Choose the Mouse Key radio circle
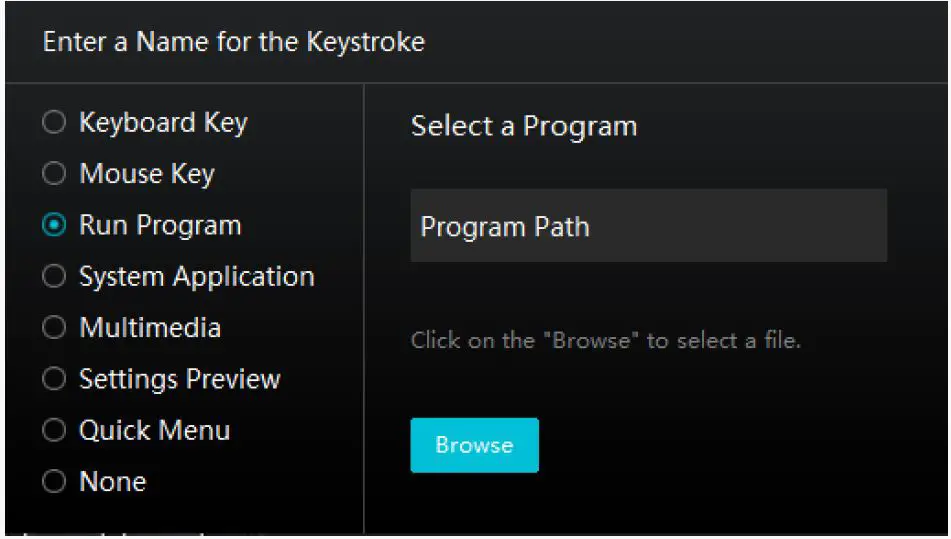The image size is (951, 539). tap(53, 174)
